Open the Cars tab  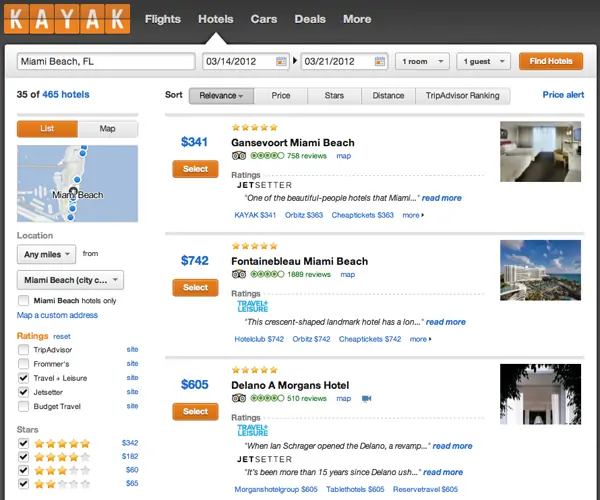tap(264, 19)
